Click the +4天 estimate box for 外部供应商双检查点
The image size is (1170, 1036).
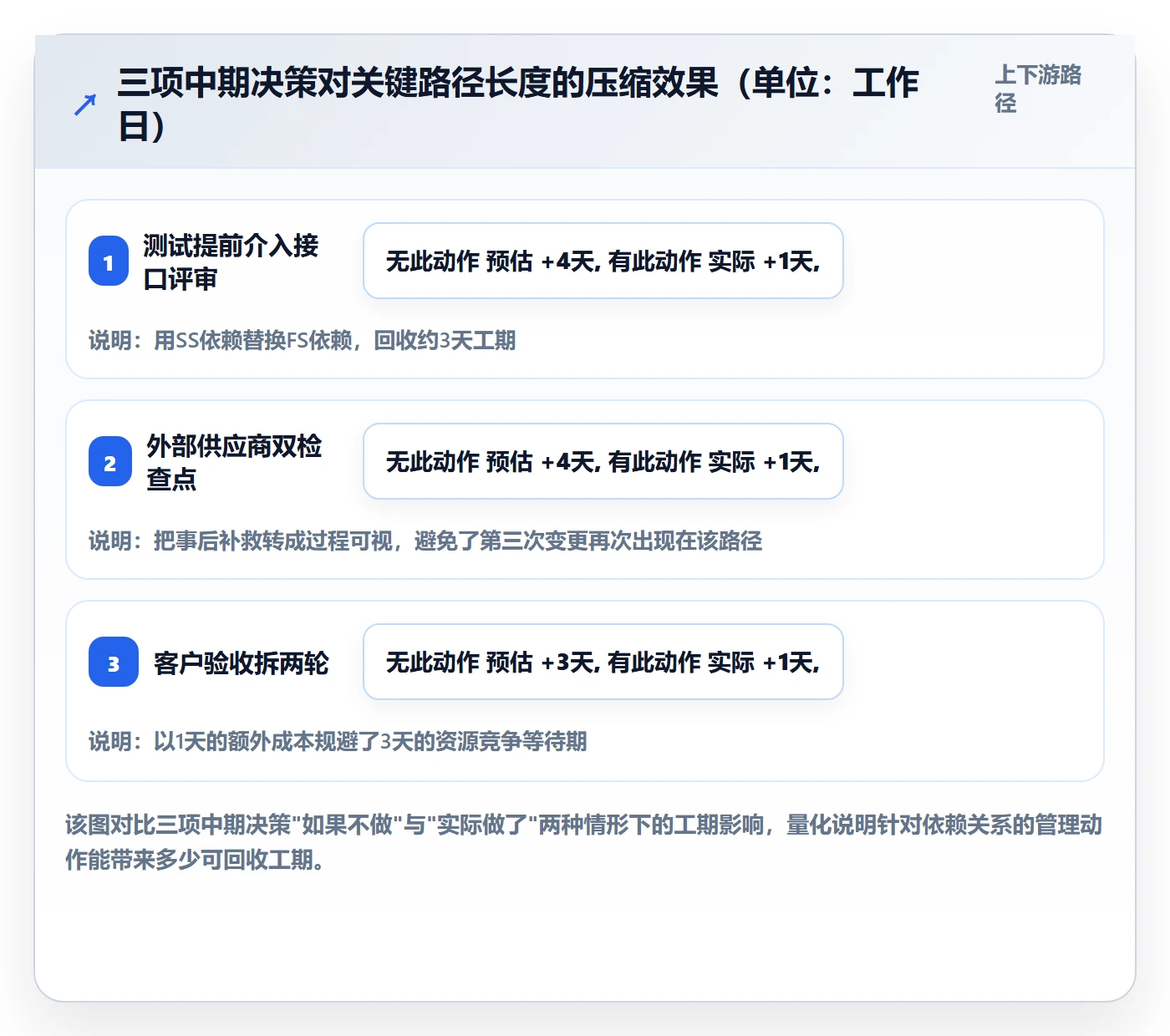point(603,461)
